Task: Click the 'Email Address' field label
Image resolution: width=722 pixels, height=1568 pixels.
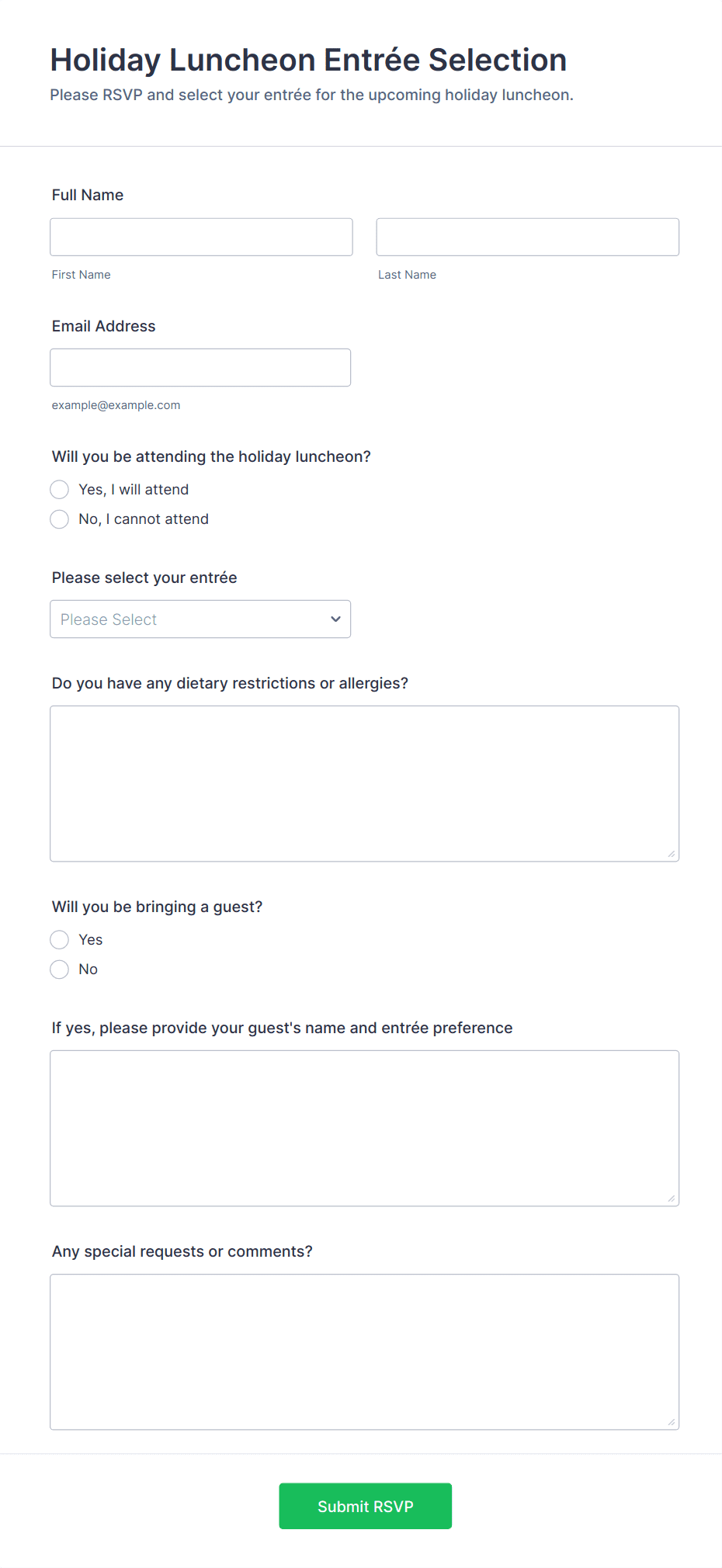Action: [104, 326]
